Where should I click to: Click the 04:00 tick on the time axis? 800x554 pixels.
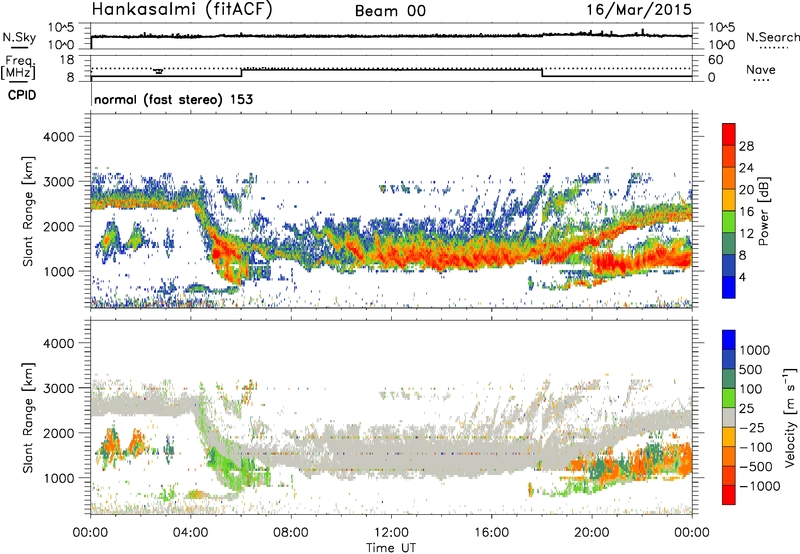click(x=191, y=533)
